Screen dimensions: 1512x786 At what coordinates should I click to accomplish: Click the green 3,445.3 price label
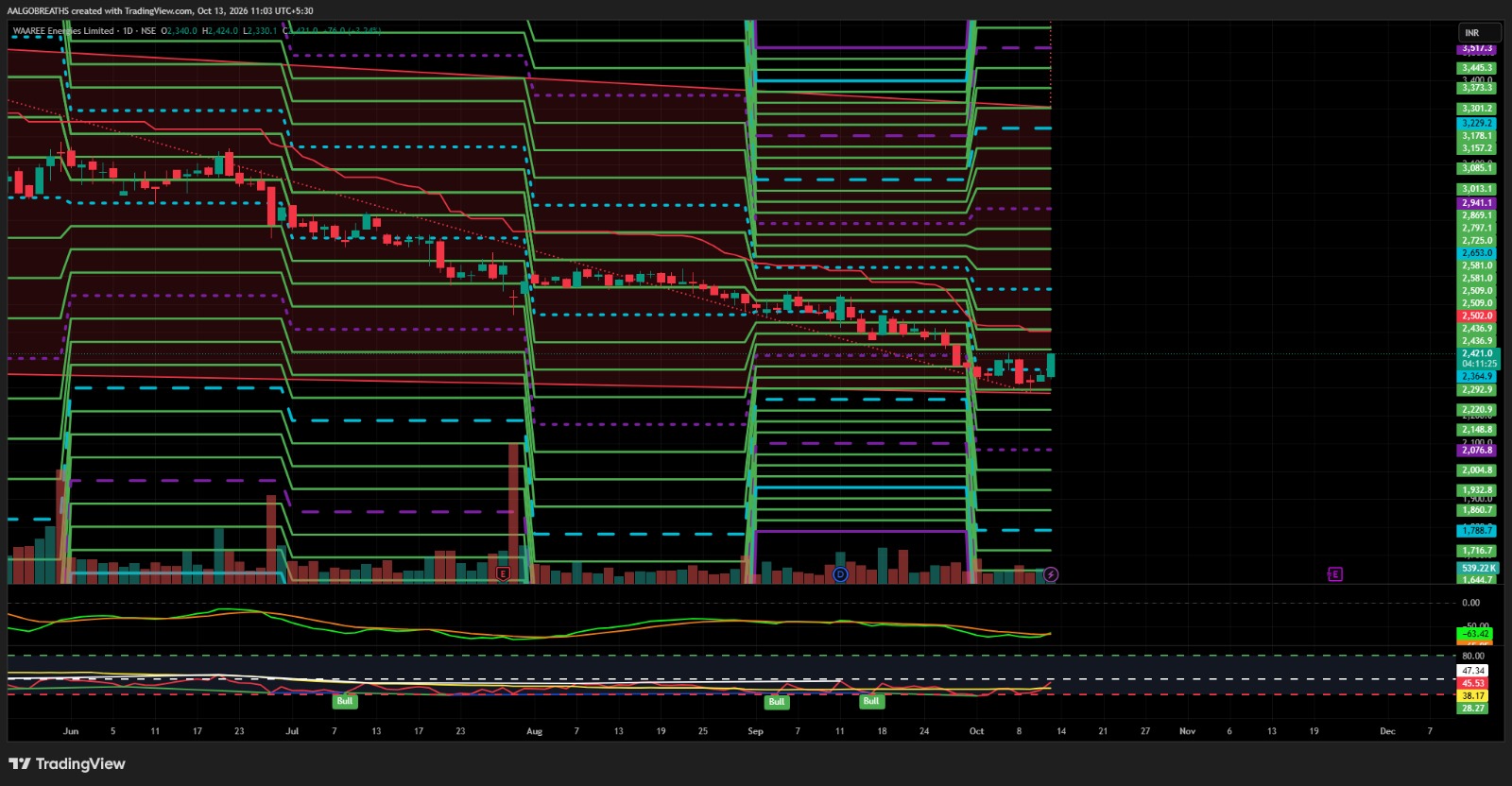[1477, 67]
